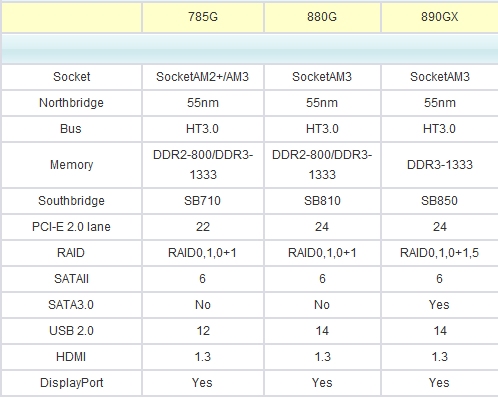Click the USB 2.0 row label

[72, 331]
